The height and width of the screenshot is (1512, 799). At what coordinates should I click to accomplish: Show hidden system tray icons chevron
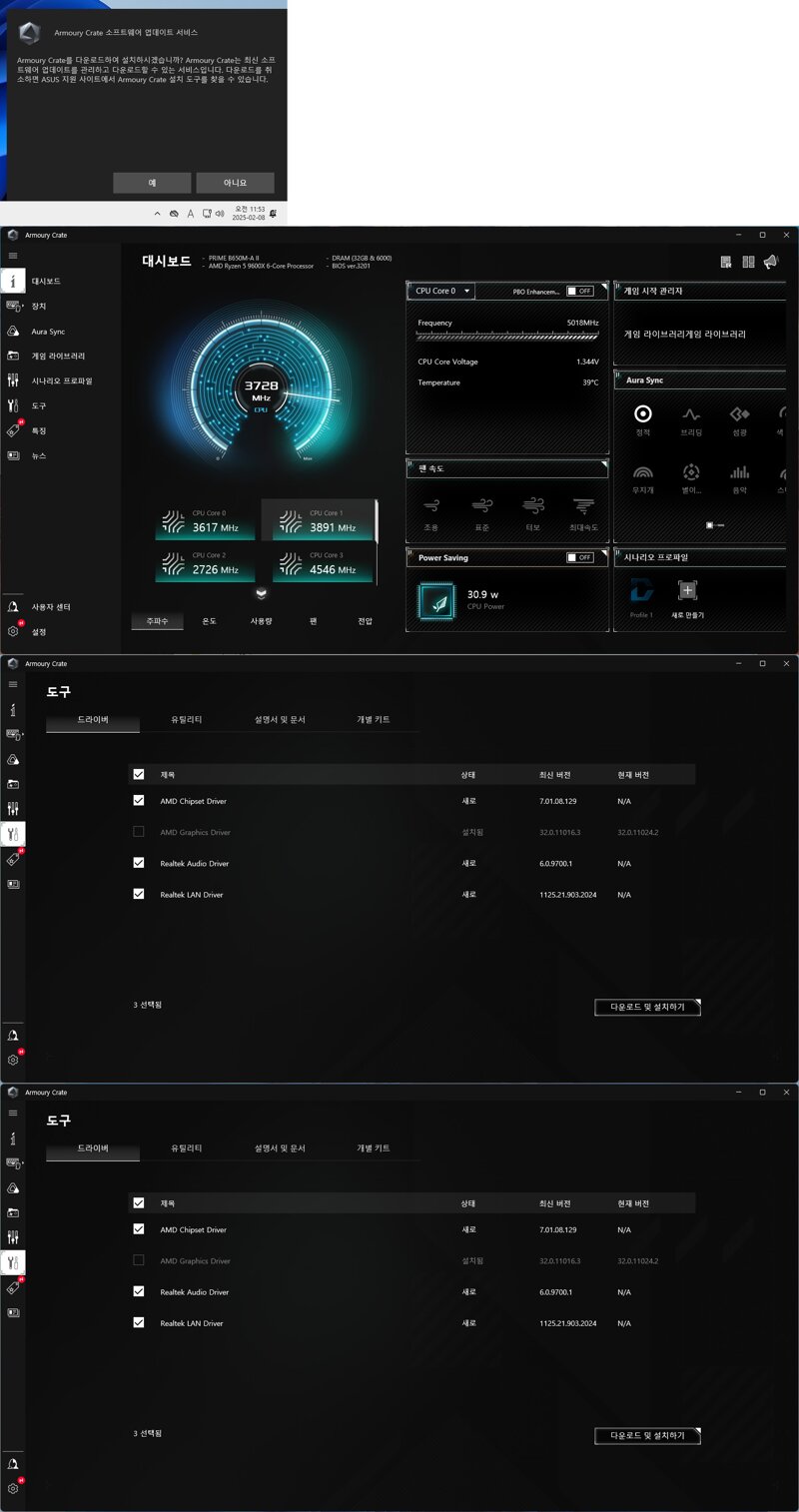coord(157,214)
